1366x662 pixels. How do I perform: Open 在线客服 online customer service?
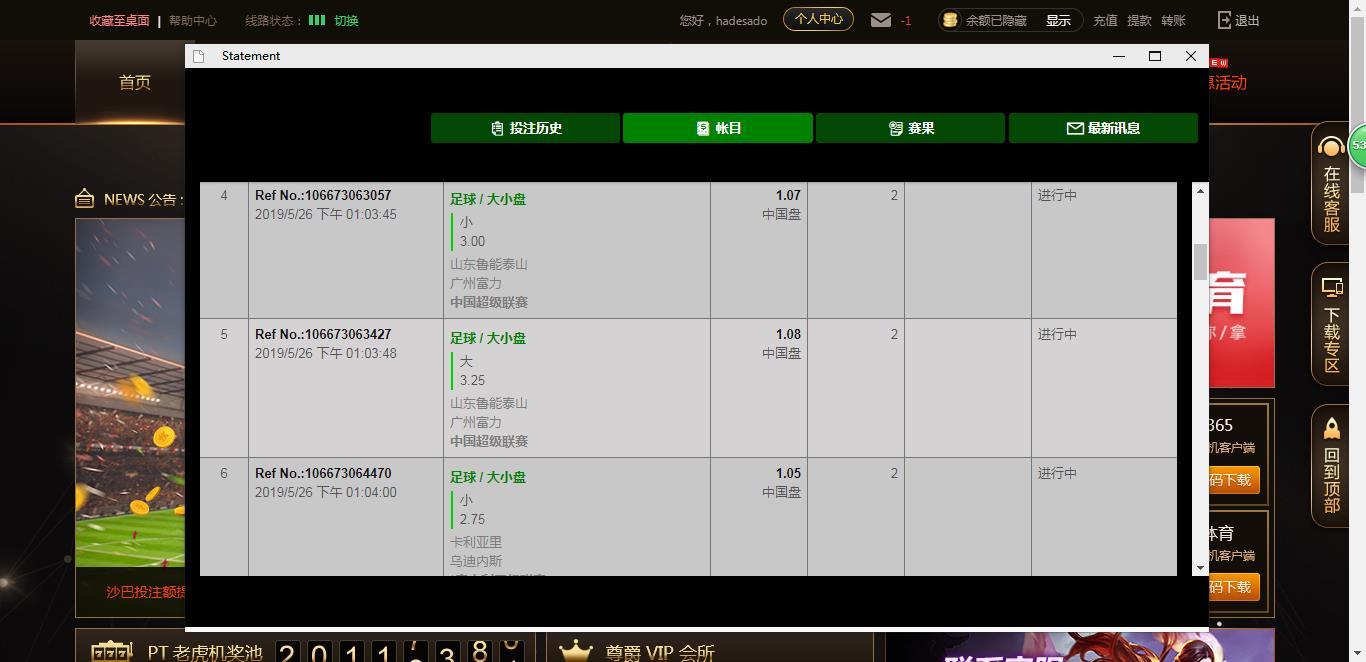click(x=1331, y=185)
